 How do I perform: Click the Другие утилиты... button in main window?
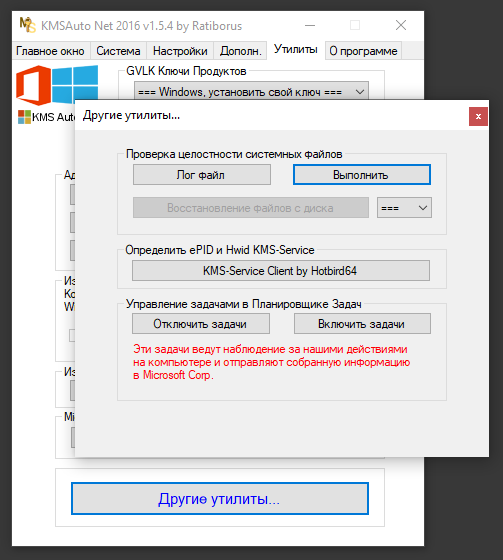tap(220, 499)
